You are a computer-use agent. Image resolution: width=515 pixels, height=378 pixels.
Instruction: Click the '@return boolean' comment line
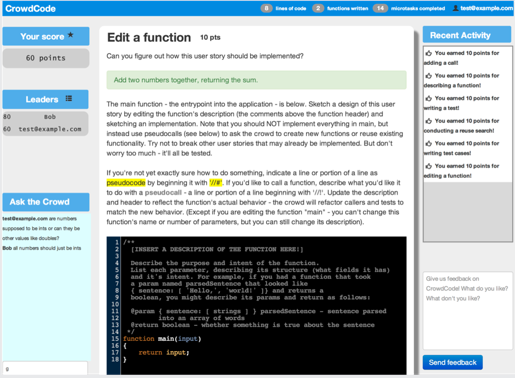252,325
